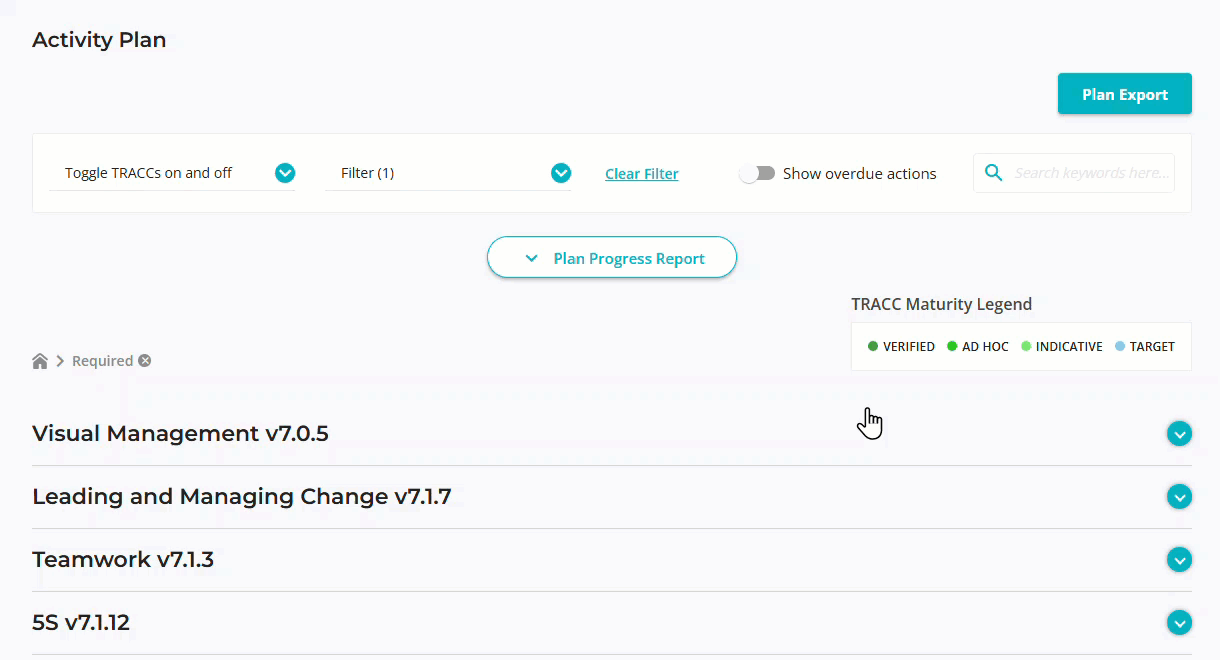Open the Filter (1) dropdown
The image size is (1220, 660).
[561, 173]
